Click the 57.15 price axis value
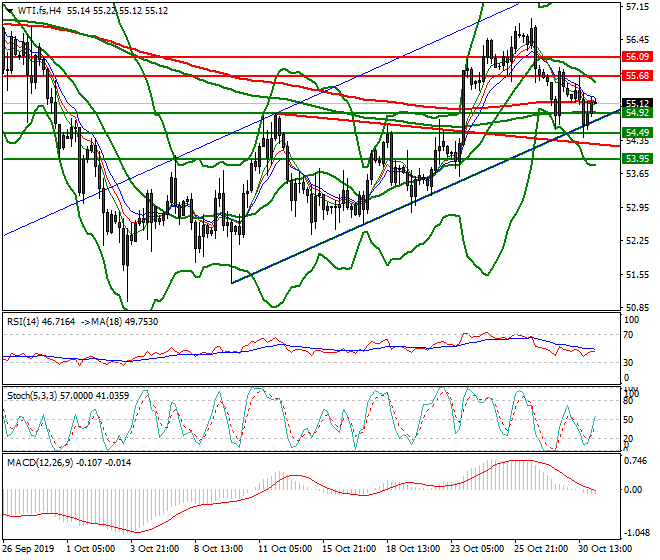The width and height of the screenshot is (660, 560). tap(637, 7)
